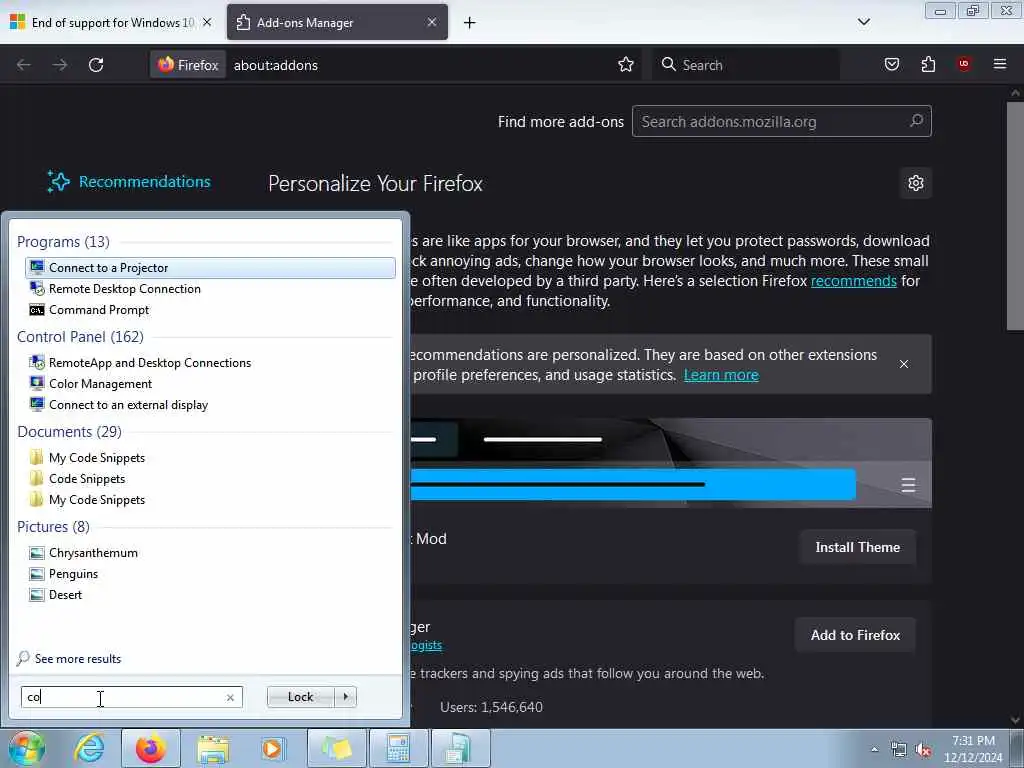Close the End of support tab
Image resolution: width=1024 pixels, height=768 pixels.
[206, 22]
